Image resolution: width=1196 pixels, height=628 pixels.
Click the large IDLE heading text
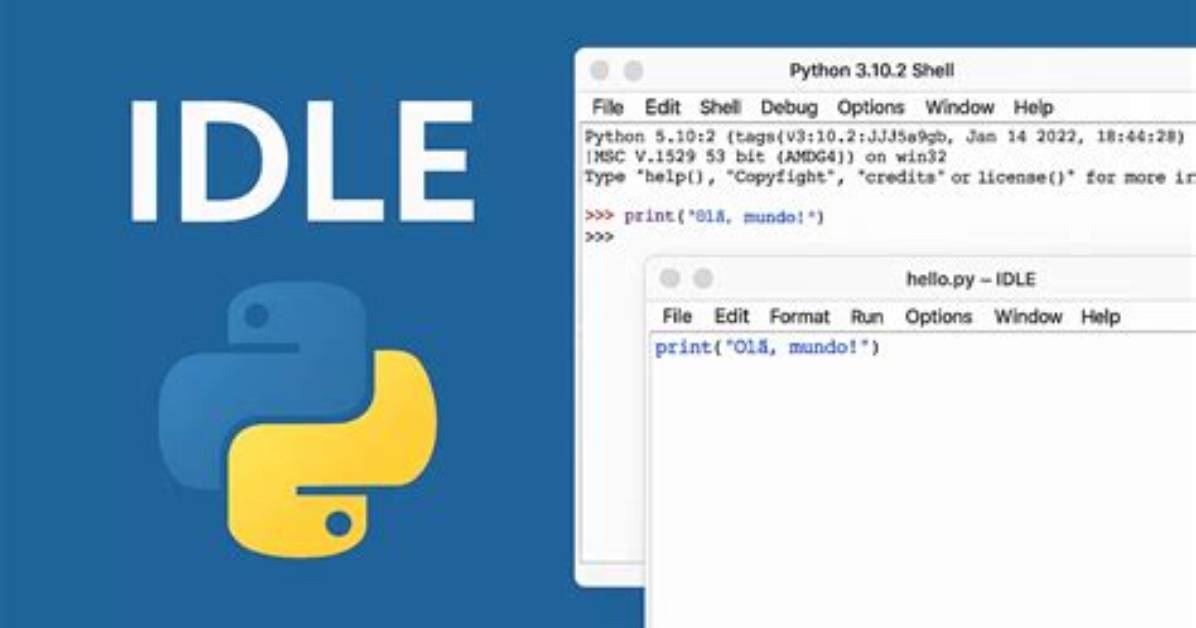[x=303, y=161]
